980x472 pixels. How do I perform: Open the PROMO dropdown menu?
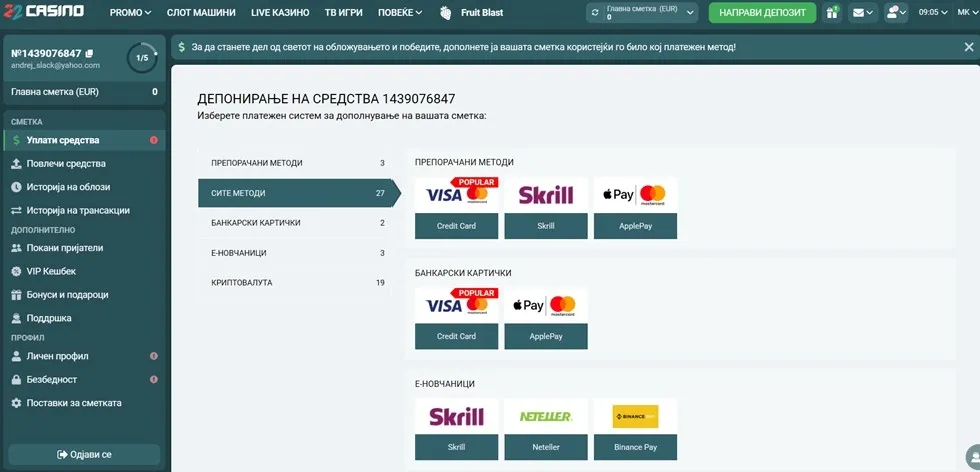[131, 13]
